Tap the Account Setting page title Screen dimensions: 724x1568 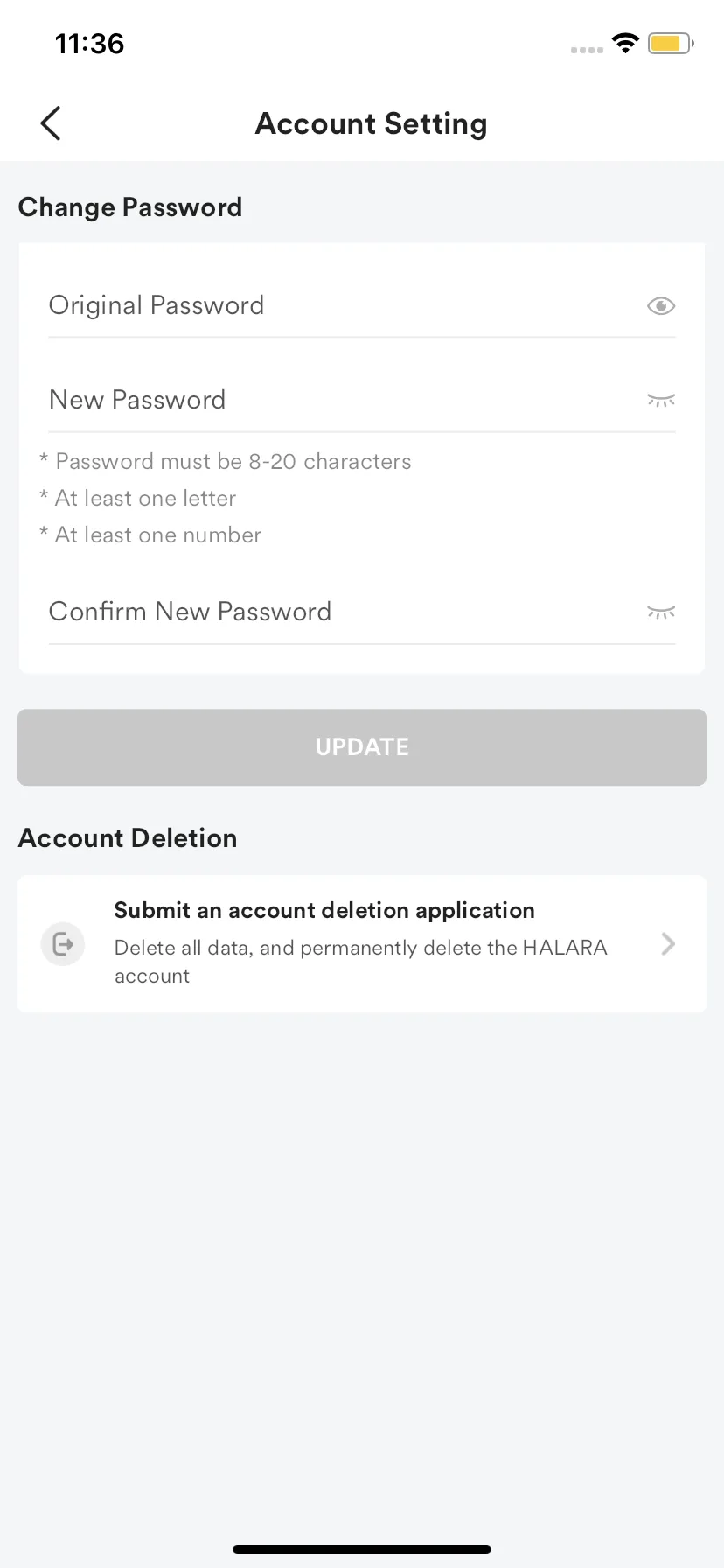click(371, 124)
